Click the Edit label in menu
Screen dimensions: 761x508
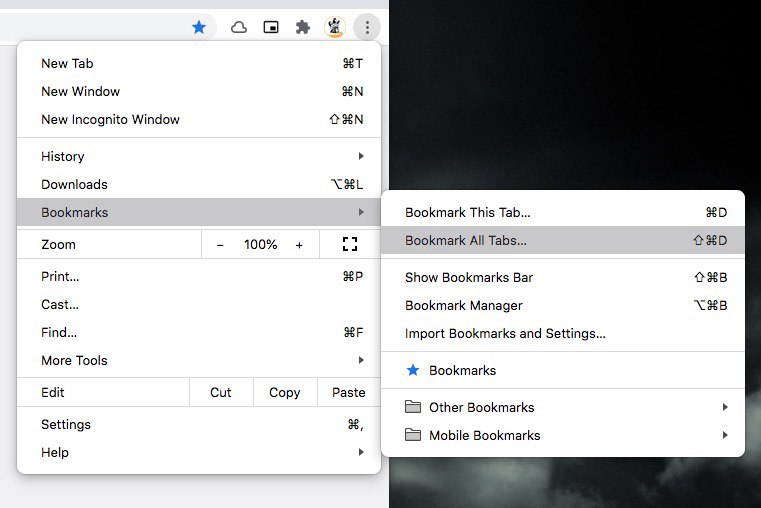point(52,393)
